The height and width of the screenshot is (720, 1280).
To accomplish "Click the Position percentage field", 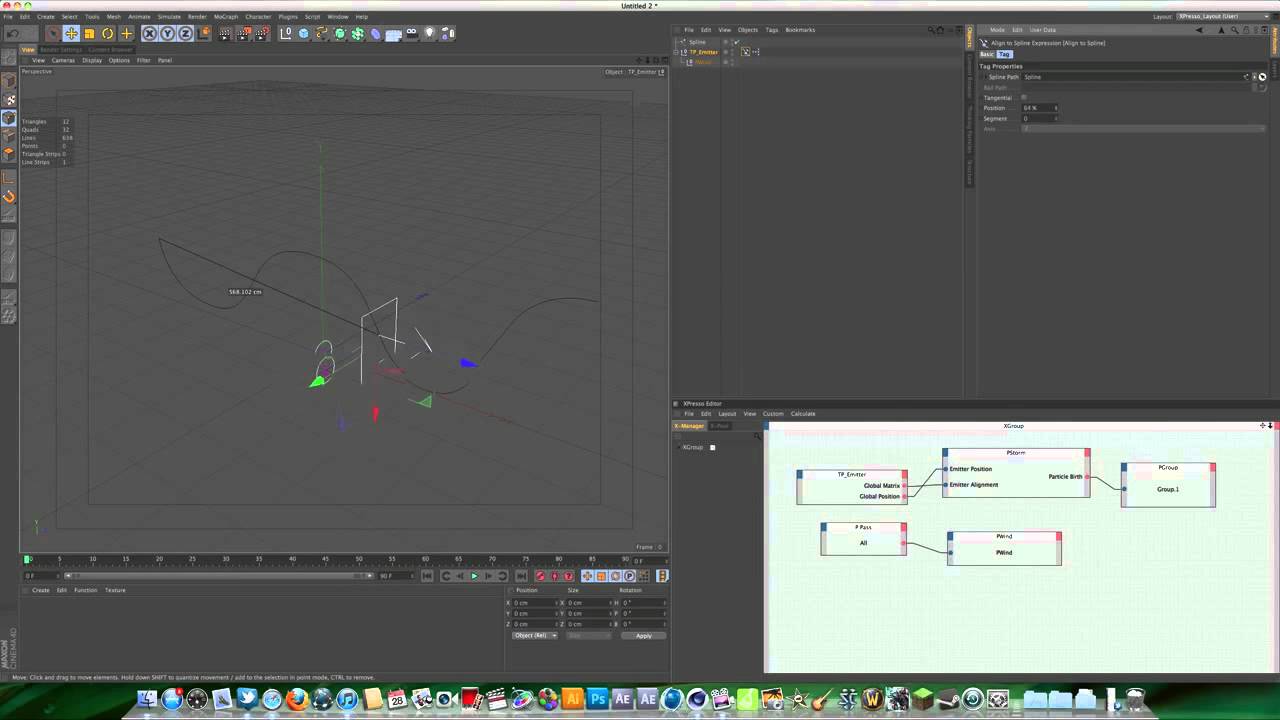I will point(1040,108).
